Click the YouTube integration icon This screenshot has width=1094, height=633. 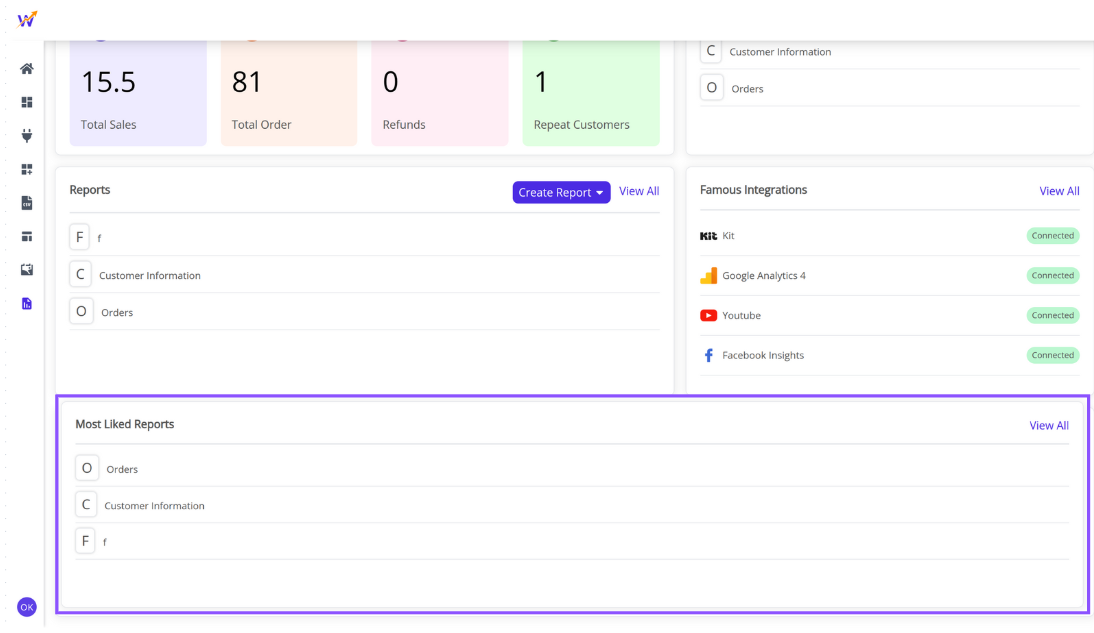coord(708,316)
